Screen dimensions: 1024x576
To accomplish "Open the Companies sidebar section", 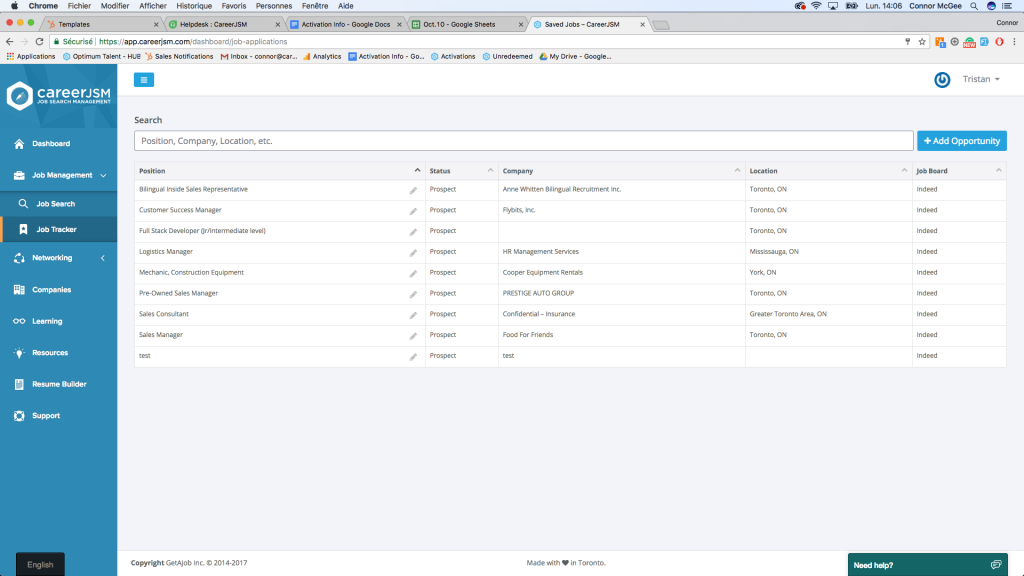I will 51,290.
